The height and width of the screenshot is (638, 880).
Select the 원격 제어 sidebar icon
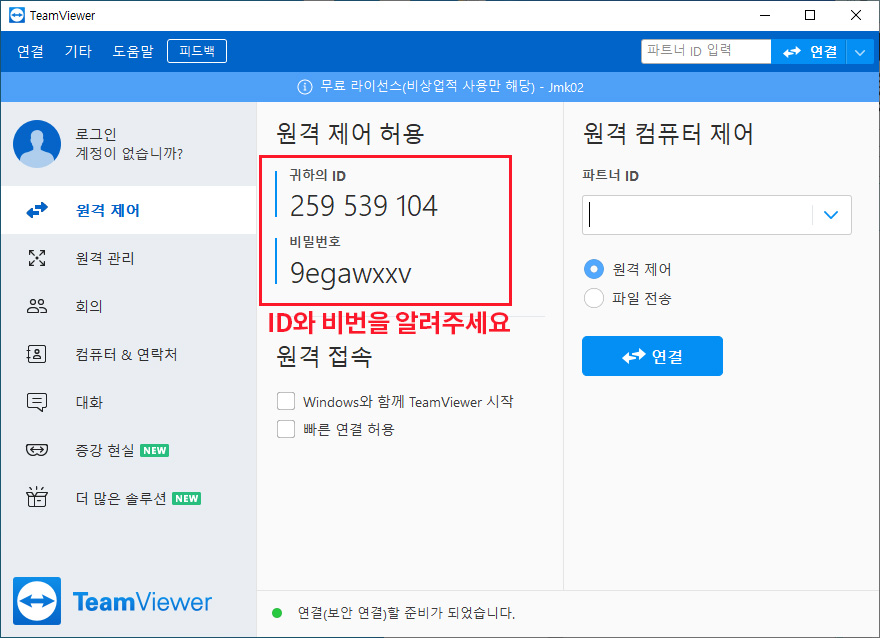pos(36,210)
